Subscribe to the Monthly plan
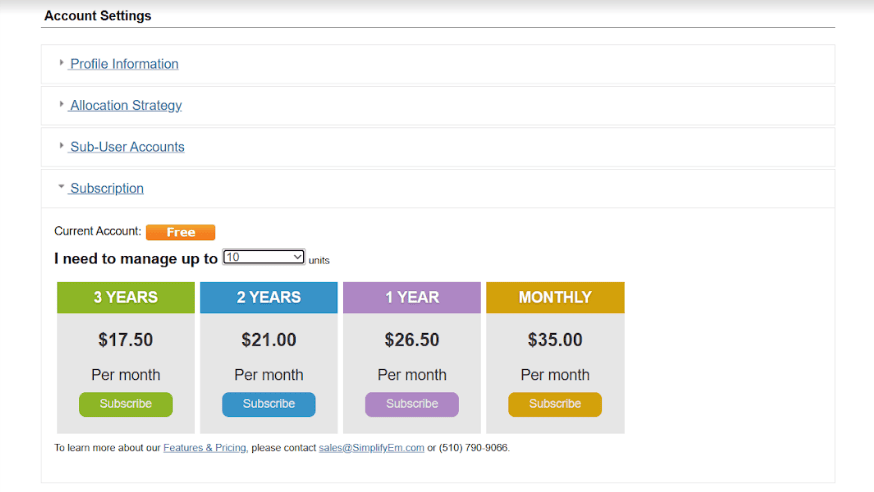 (x=555, y=404)
